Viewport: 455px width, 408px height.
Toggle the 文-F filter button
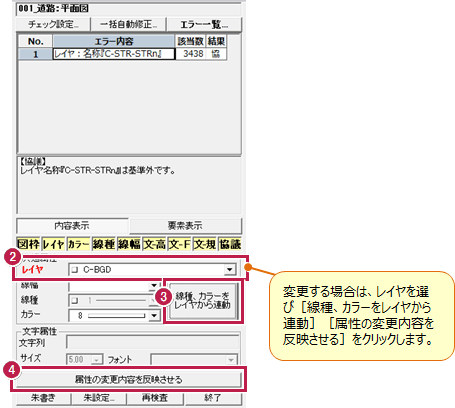coord(180,244)
